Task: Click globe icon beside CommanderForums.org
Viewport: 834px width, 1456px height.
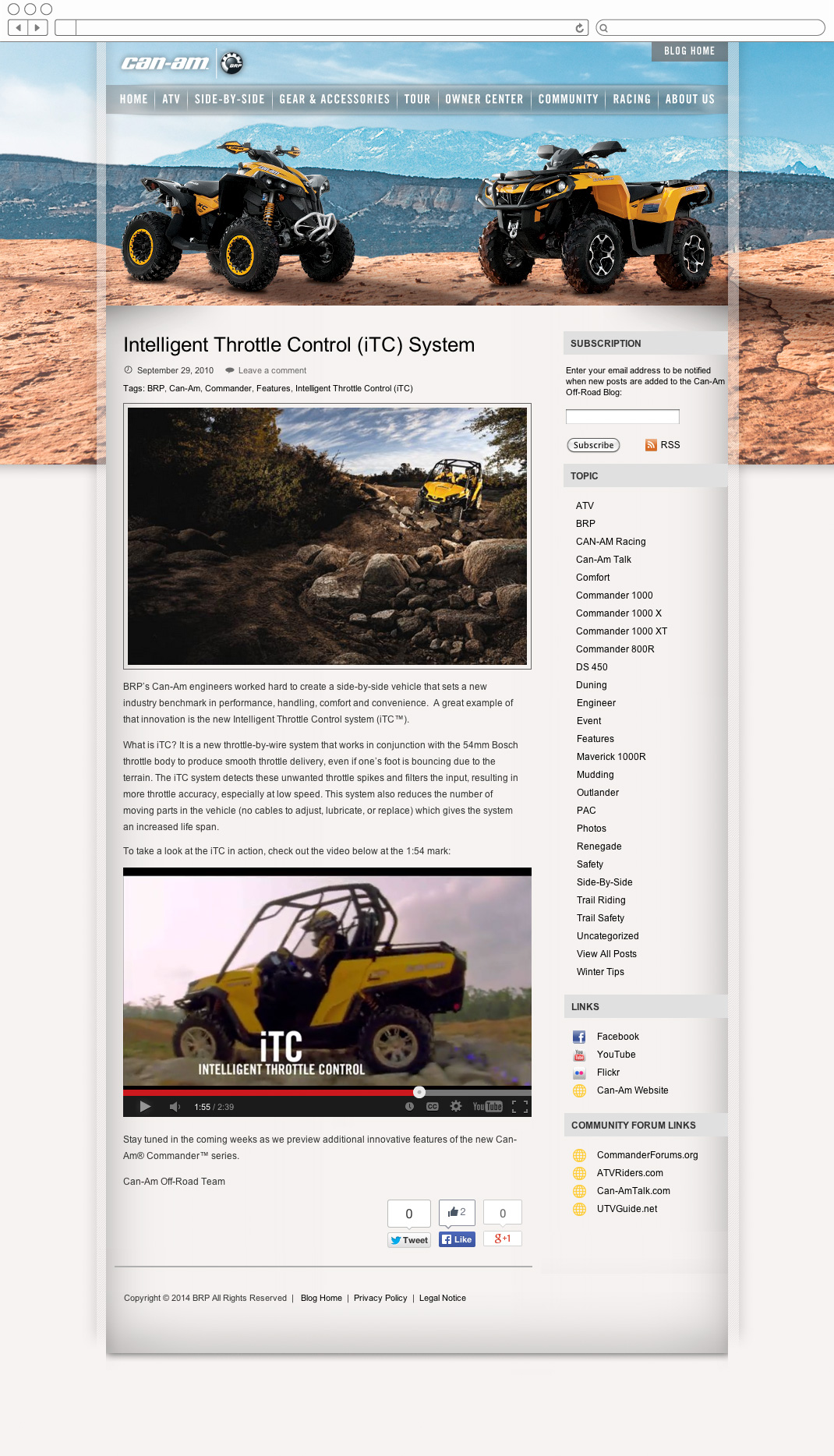Action: point(579,1155)
